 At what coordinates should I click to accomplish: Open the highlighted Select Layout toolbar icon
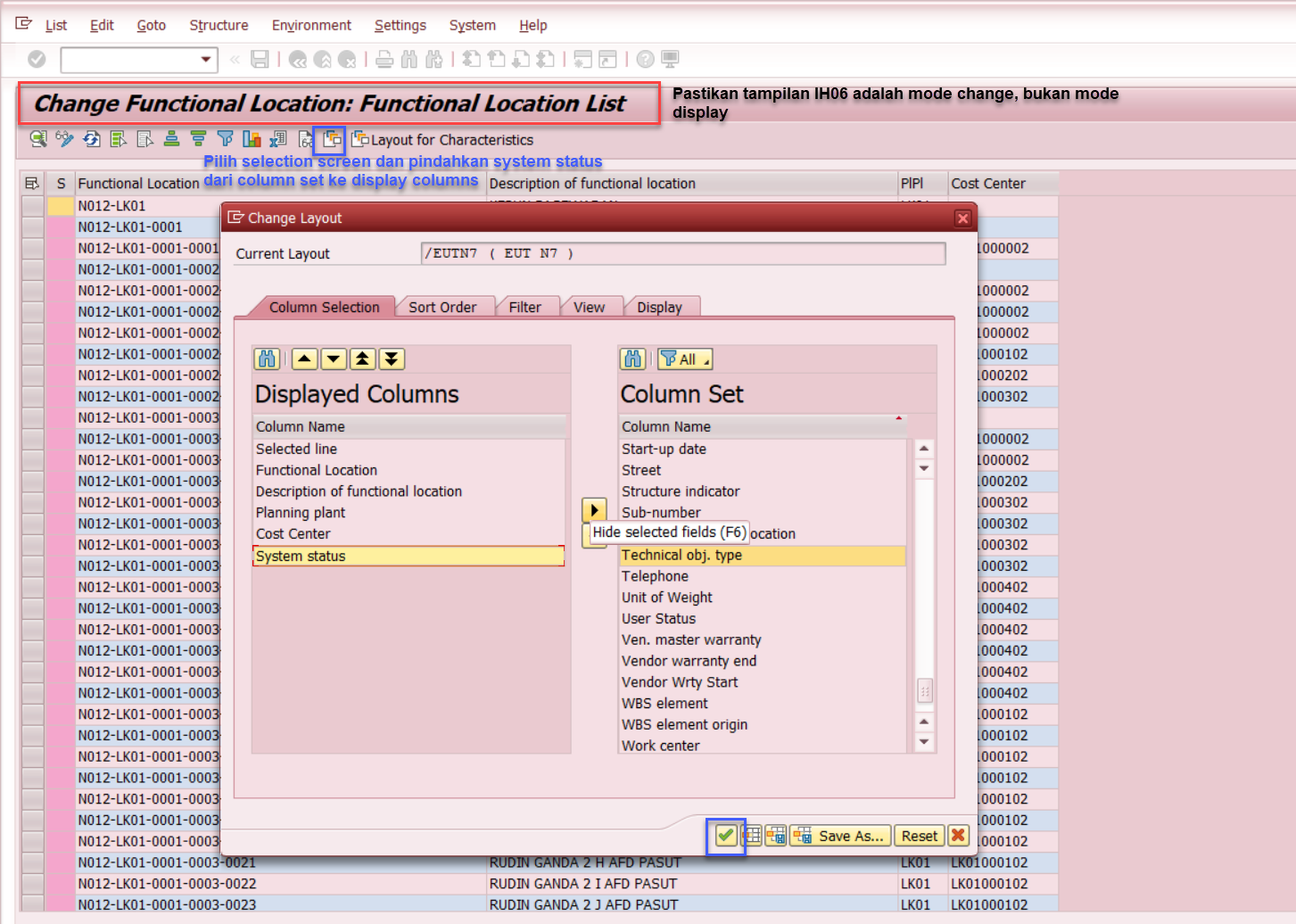[x=329, y=139]
